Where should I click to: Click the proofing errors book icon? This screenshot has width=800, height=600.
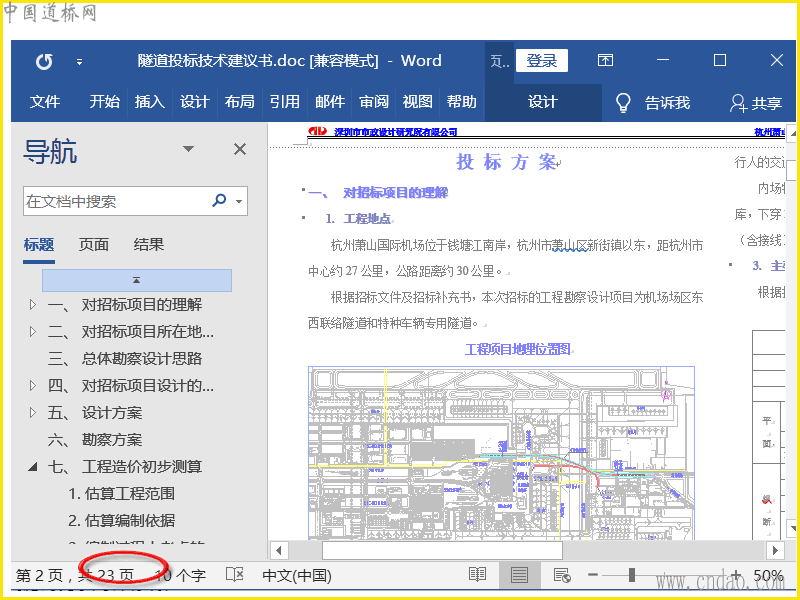click(x=235, y=575)
